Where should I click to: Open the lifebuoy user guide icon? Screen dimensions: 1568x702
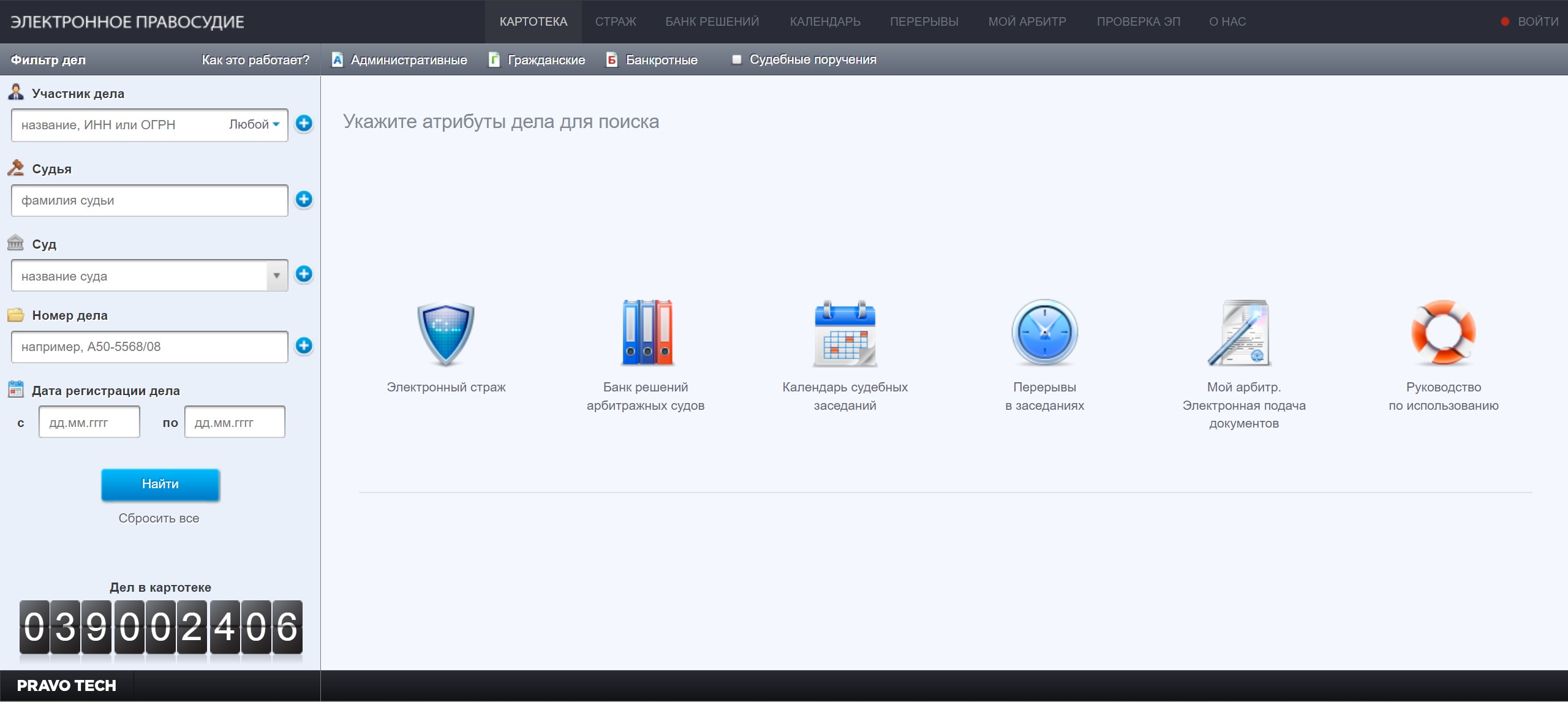(x=1443, y=333)
